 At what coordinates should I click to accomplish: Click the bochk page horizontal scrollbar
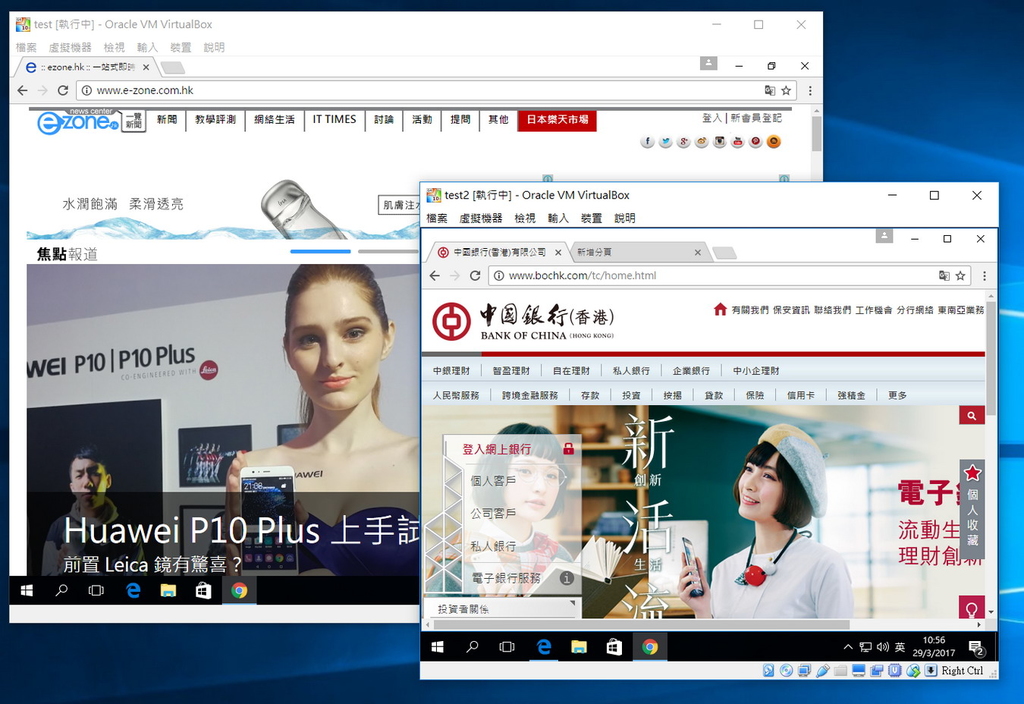(x=641, y=625)
